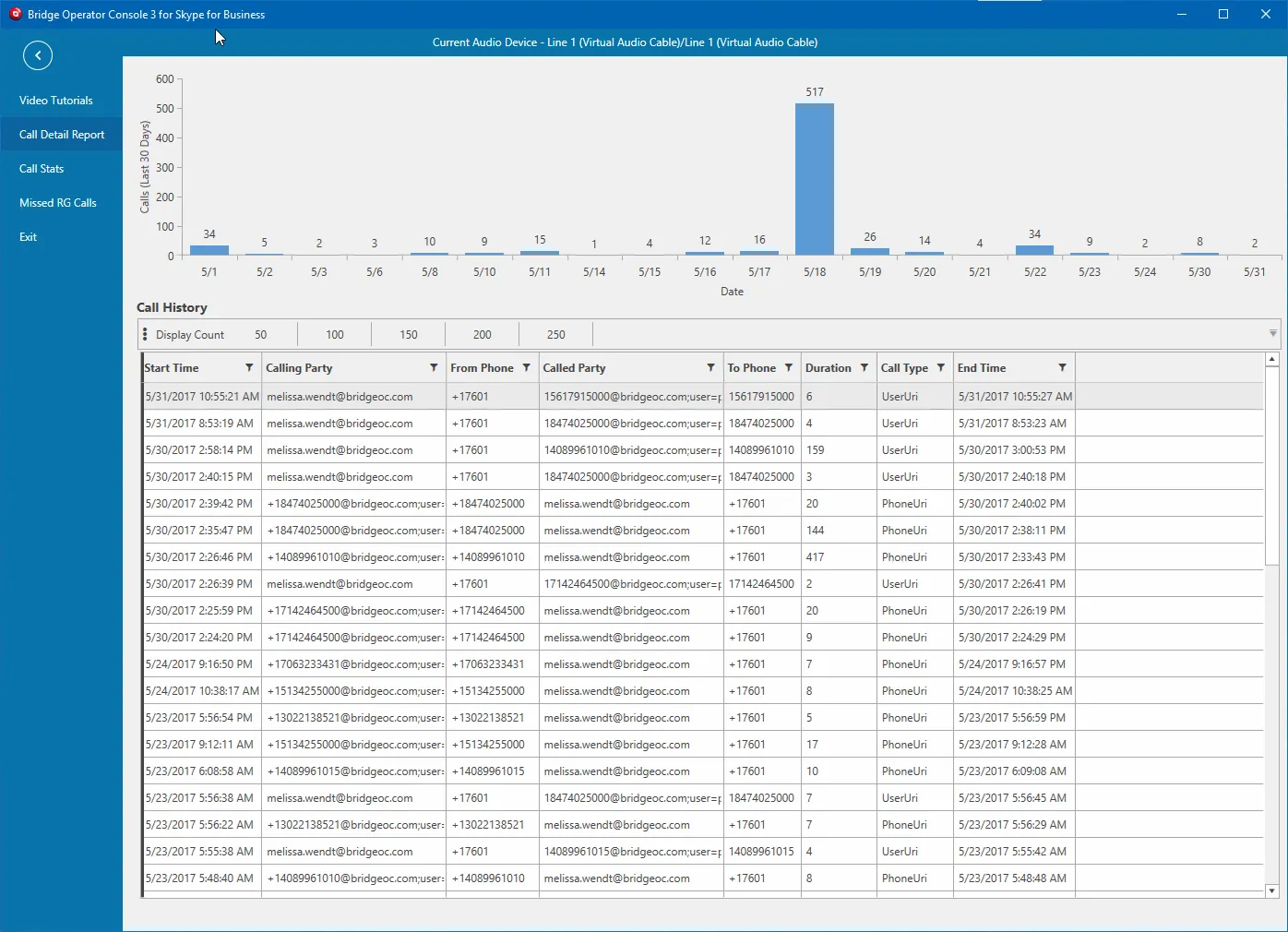1288x932 pixels.
Task: Open the Calling Party filter funnel
Action: 434,367
